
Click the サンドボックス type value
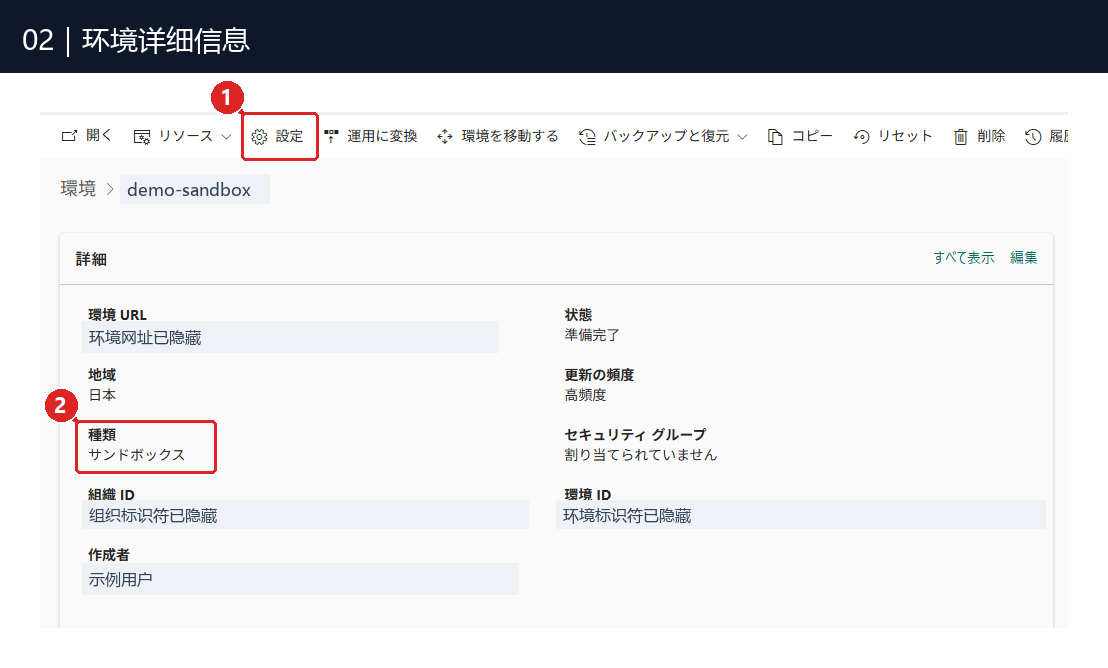point(136,455)
